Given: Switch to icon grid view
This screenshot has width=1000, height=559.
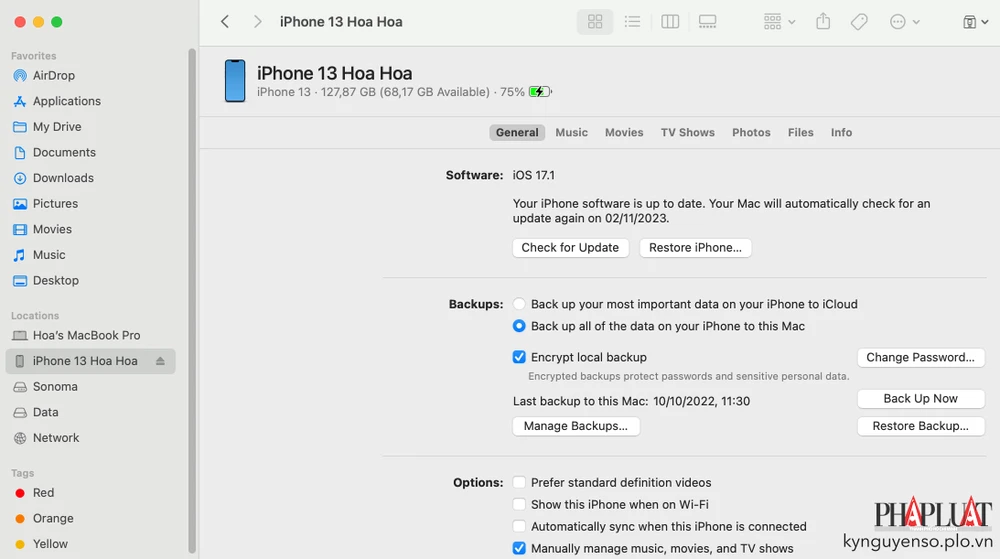Looking at the screenshot, I should pyautogui.click(x=595, y=22).
